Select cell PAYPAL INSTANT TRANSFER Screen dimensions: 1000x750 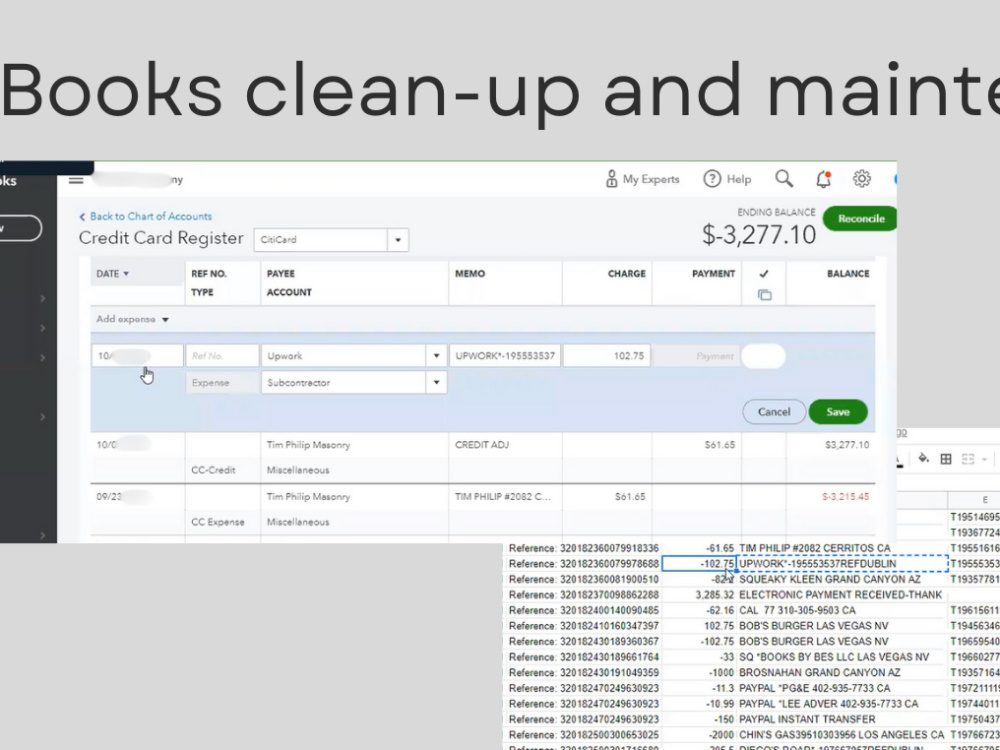(x=842, y=719)
